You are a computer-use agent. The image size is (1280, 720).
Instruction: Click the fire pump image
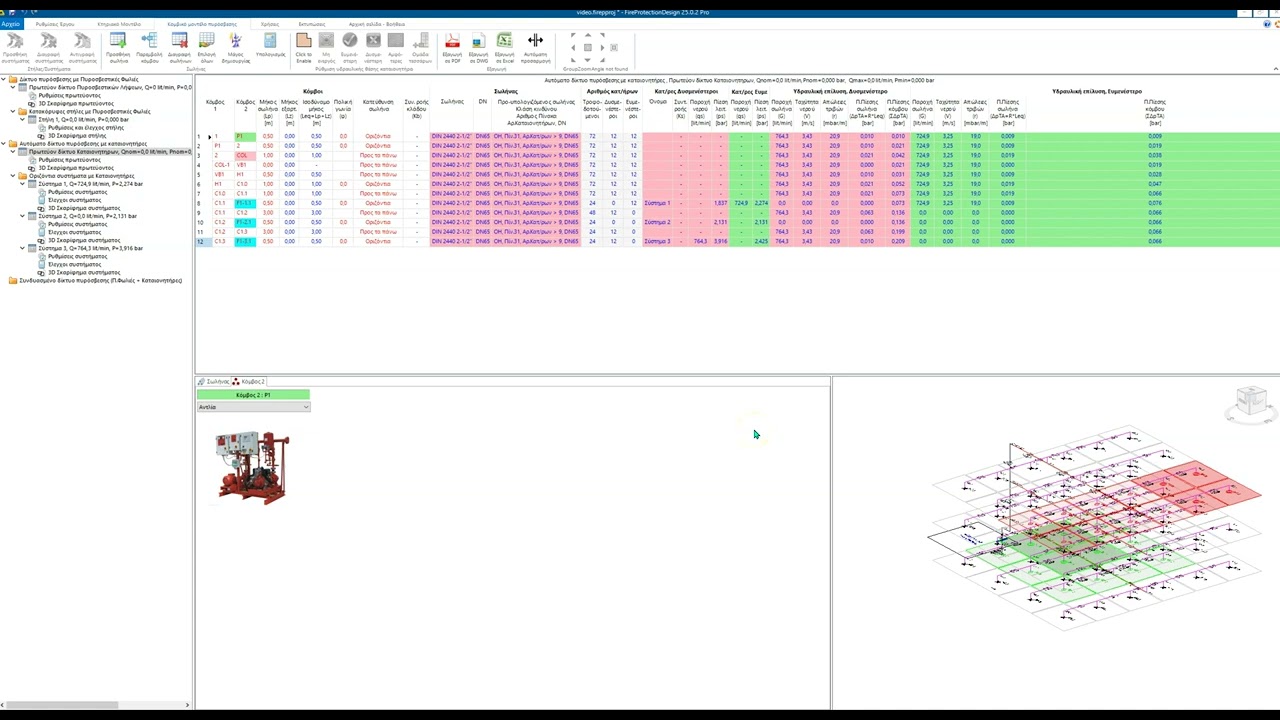click(253, 467)
